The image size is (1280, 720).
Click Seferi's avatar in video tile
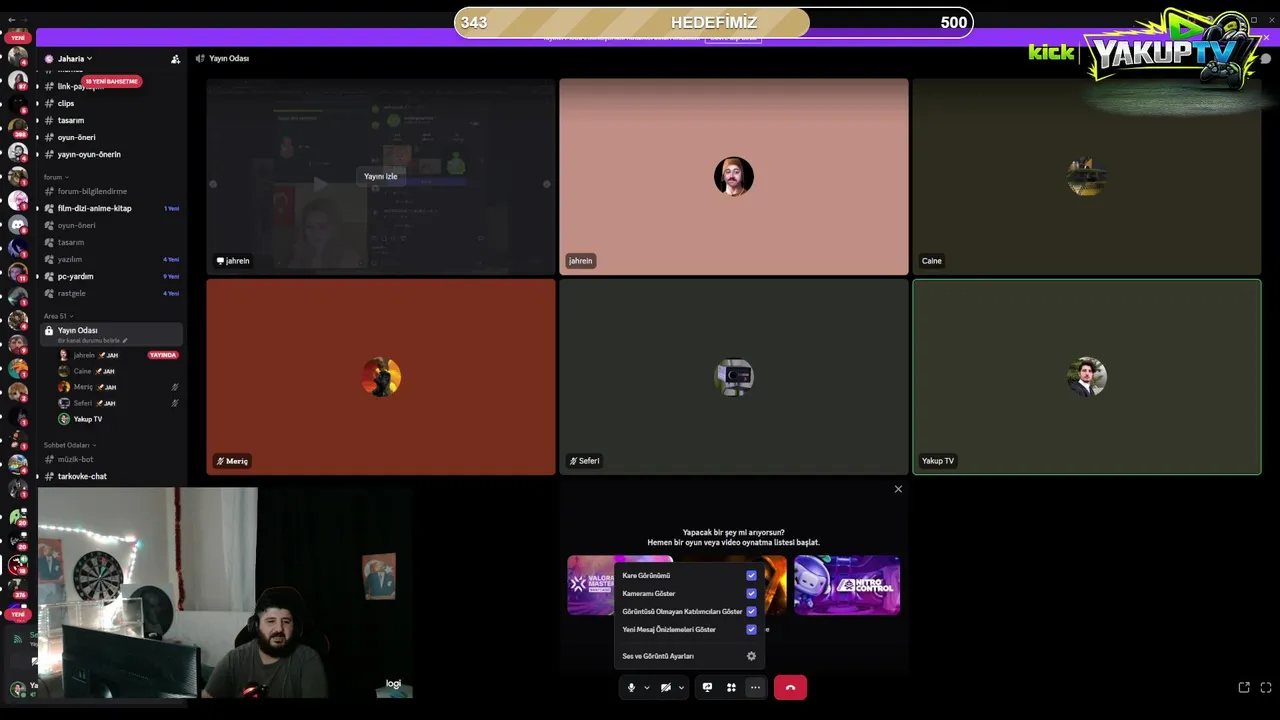(x=734, y=376)
